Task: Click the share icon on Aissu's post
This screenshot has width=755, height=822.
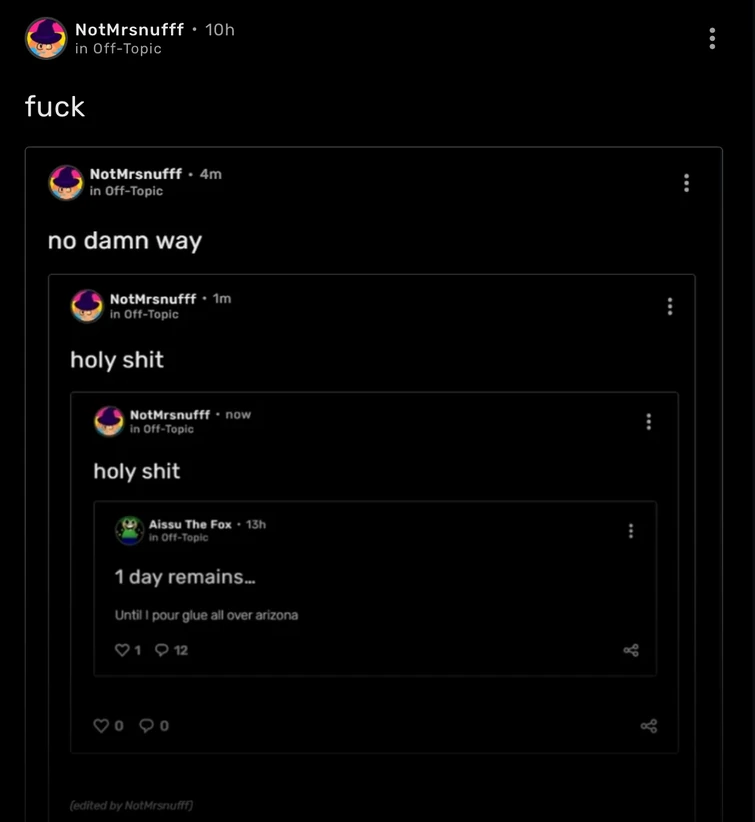Action: coord(632,649)
